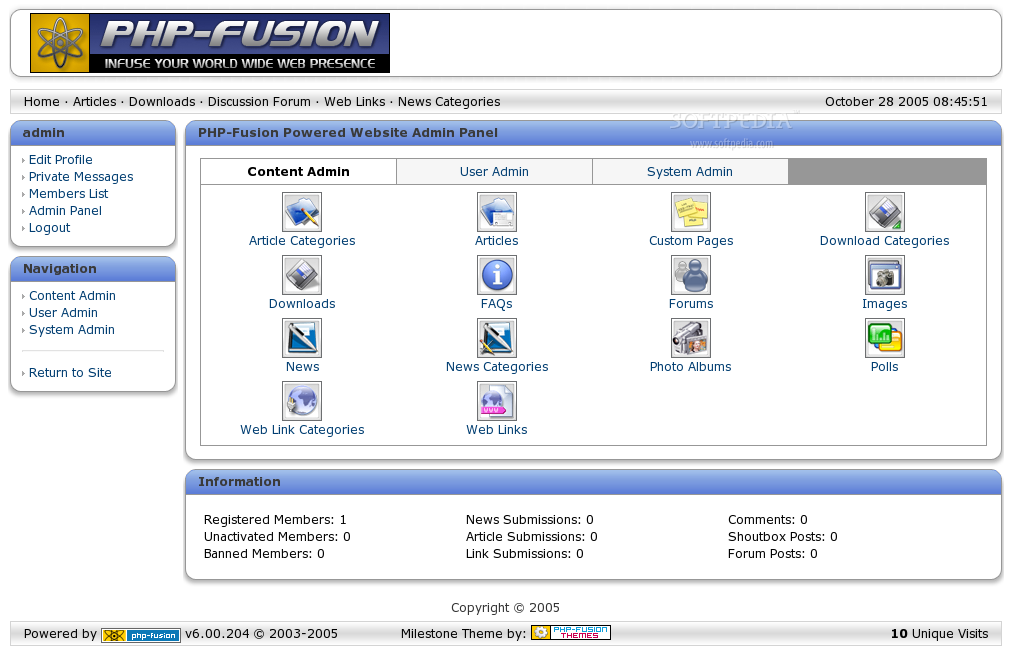Open the Web Links www icon
Viewport: 1012px width, 666px height.
[496, 401]
